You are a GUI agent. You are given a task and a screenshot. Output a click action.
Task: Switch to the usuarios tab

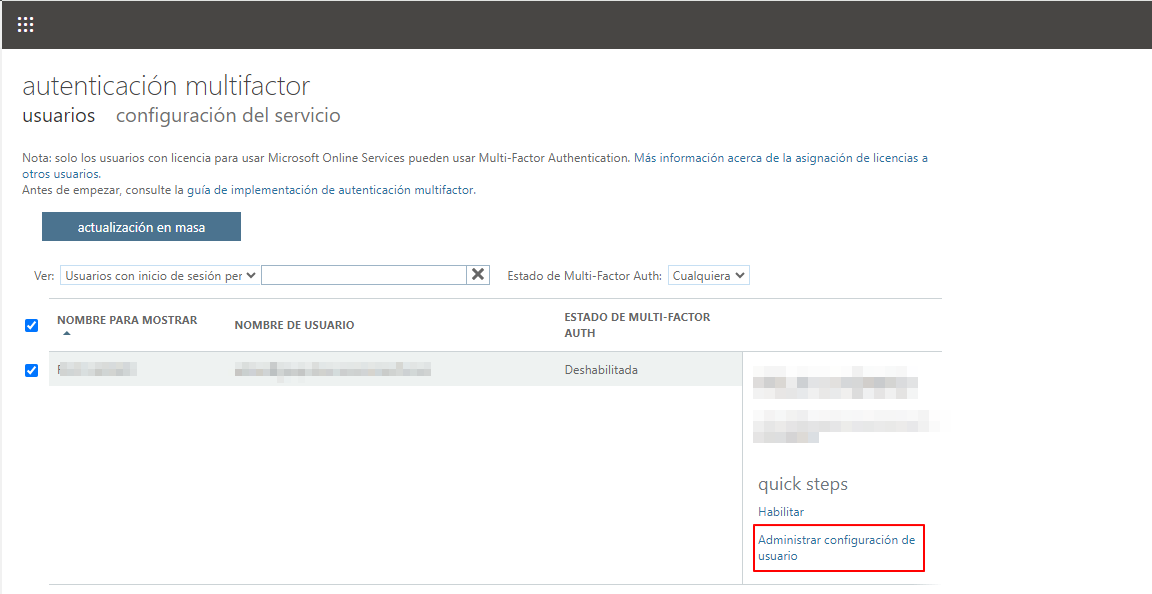(59, 115)
